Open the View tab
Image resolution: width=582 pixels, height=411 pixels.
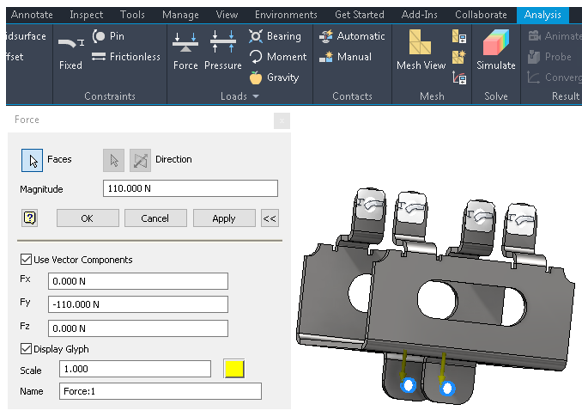227,15
